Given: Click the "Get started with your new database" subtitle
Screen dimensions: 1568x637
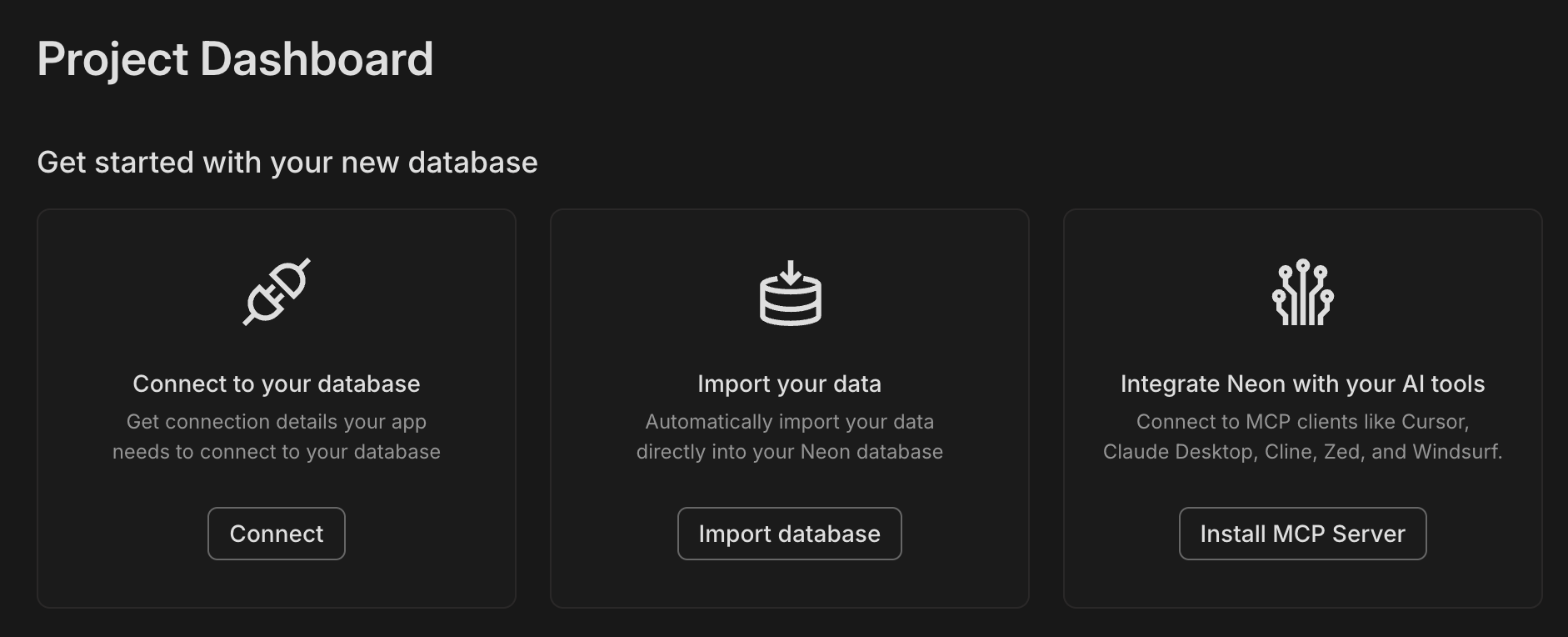Looking at the screenshot, I should (287, 163).
